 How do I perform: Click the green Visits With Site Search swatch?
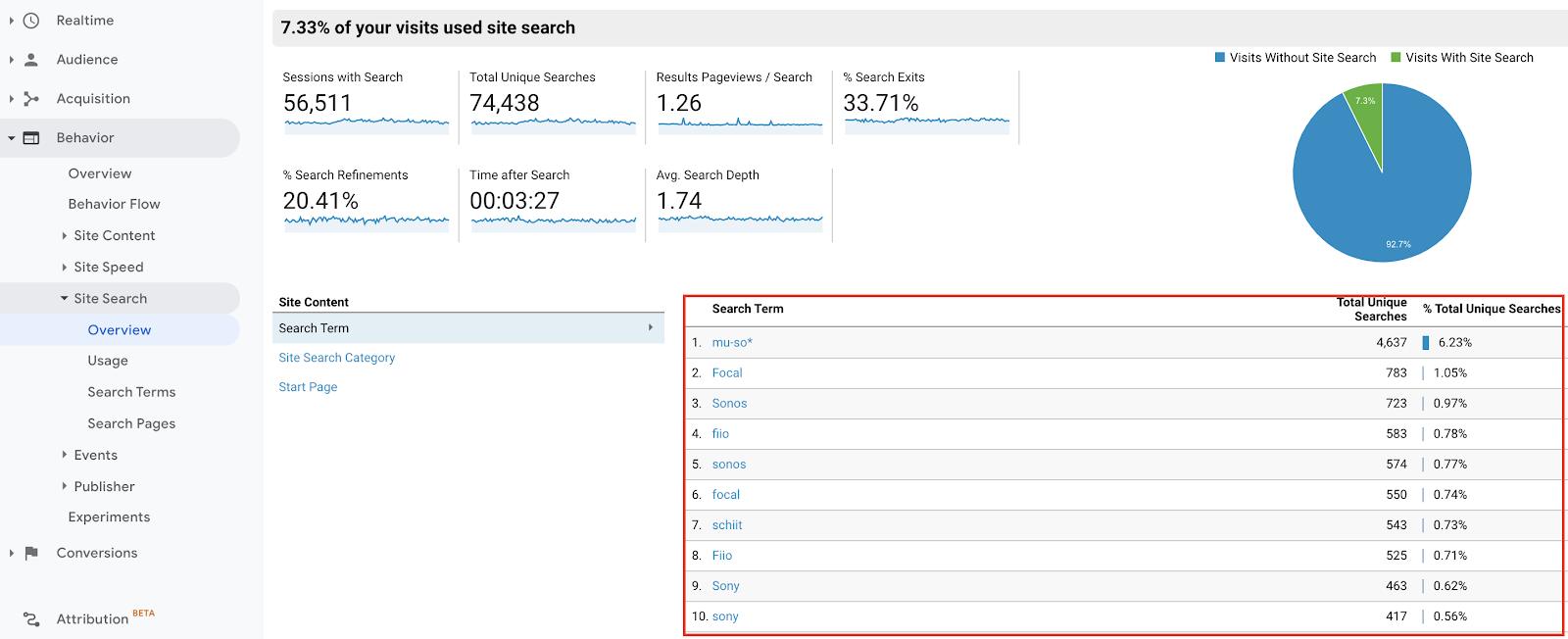(x=1396, y=58)
